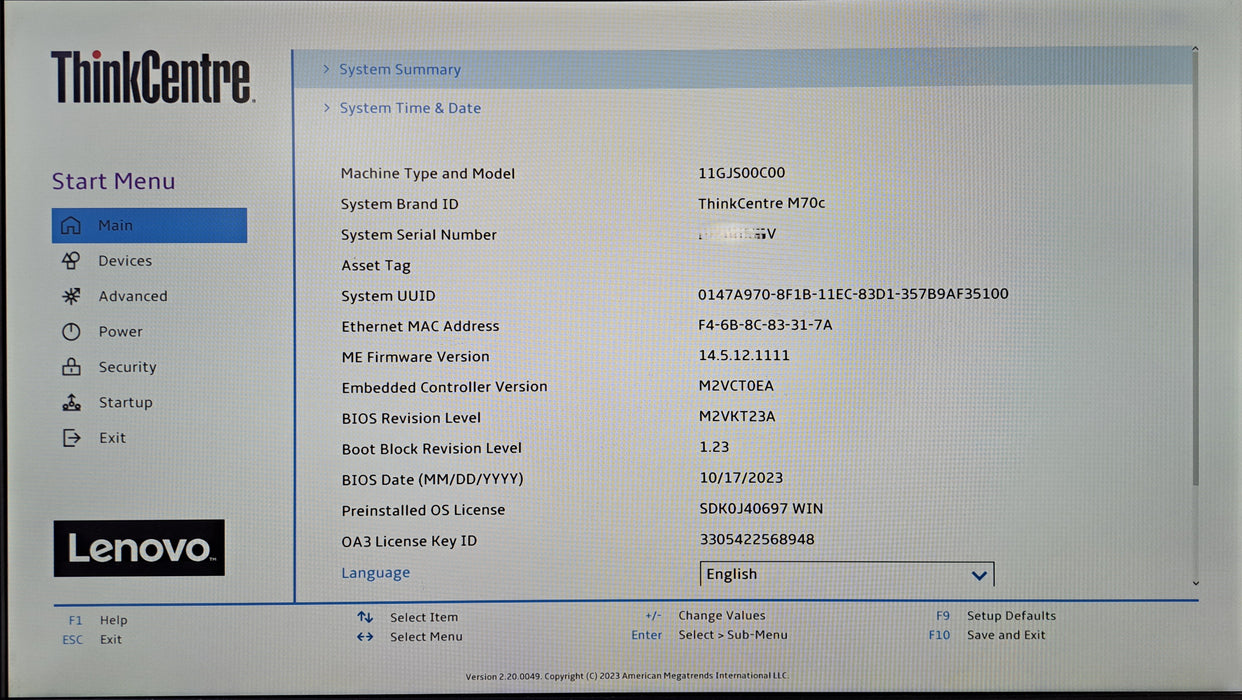Click the ThinkCentre M70c brand ID value
Image resolution: width=1242 pixels, height=700 pixels.
[762, 203]
